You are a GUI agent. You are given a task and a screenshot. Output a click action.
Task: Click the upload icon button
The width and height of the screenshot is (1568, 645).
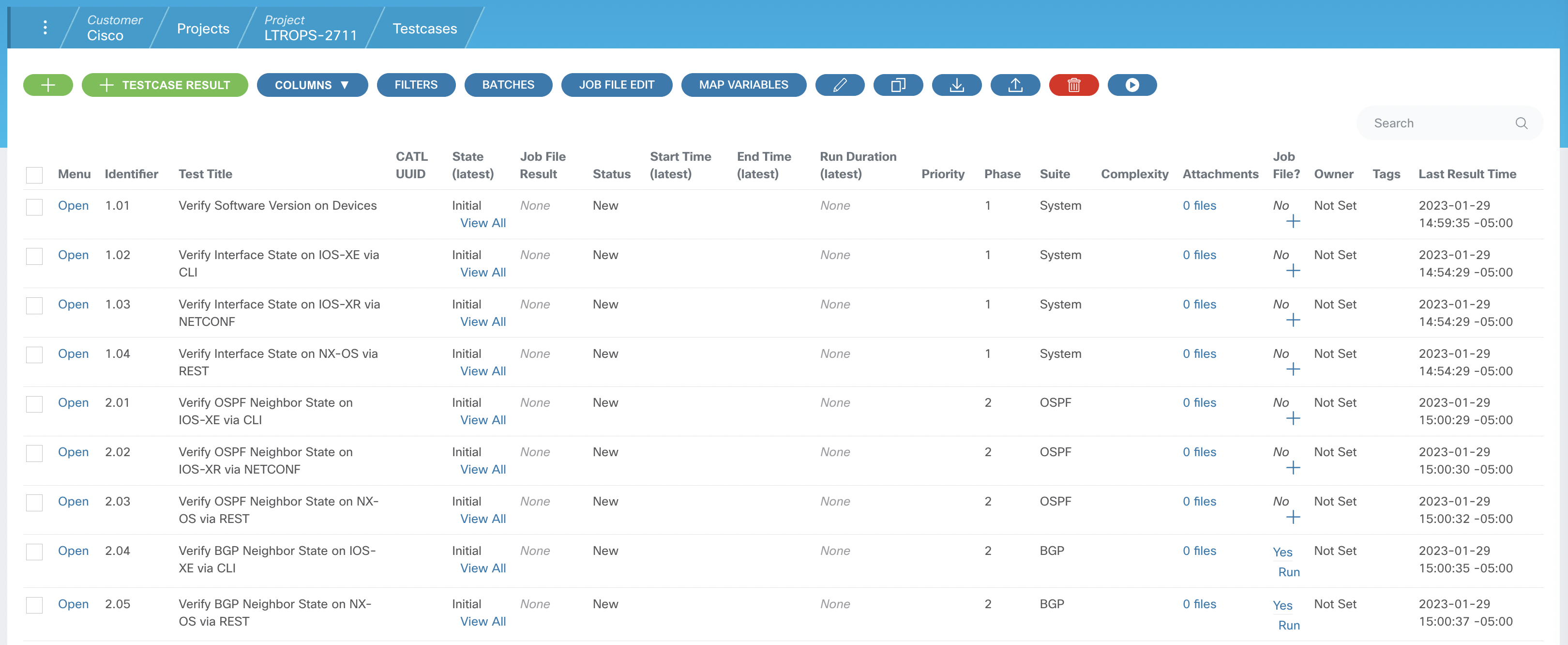tap(1015, 85)
